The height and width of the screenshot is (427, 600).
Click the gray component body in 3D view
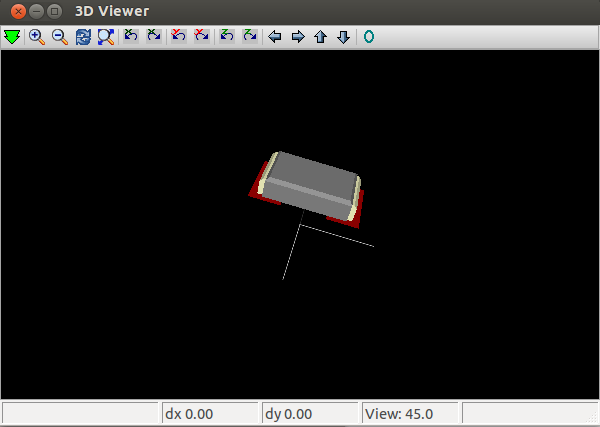(x=312, y=184)
